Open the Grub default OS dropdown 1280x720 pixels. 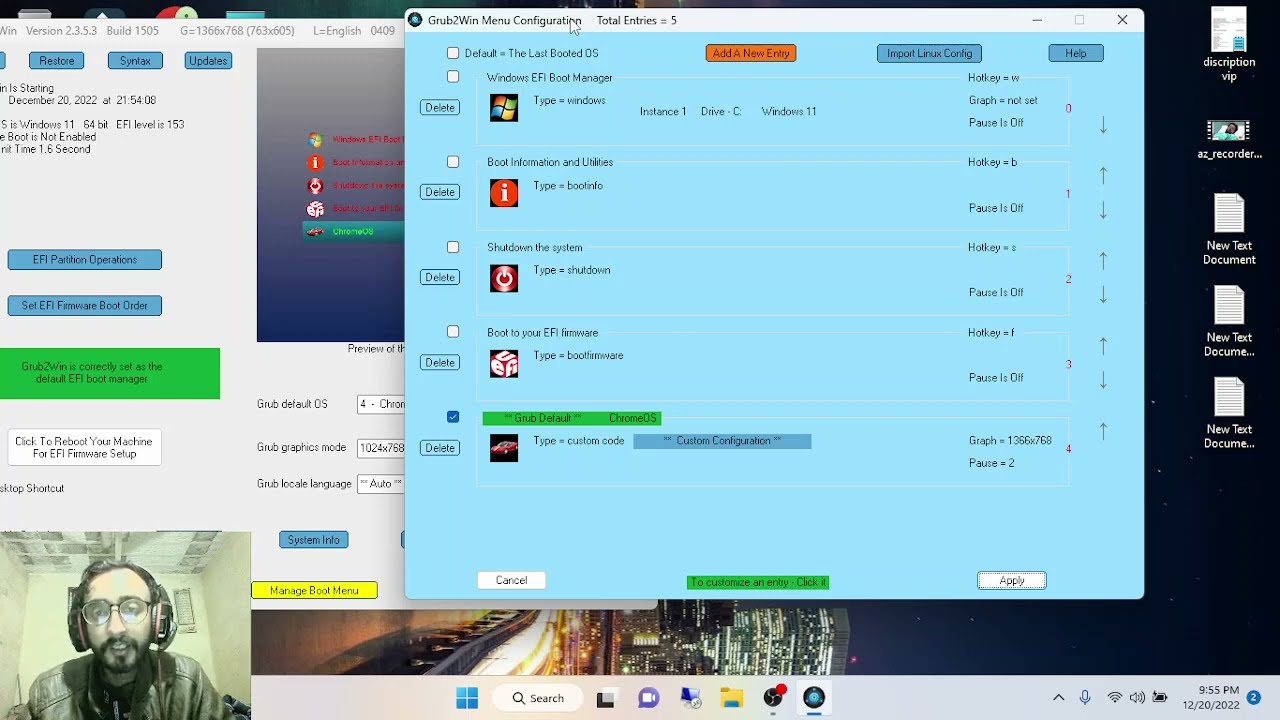pyautogui.click(x=381, y=404)
